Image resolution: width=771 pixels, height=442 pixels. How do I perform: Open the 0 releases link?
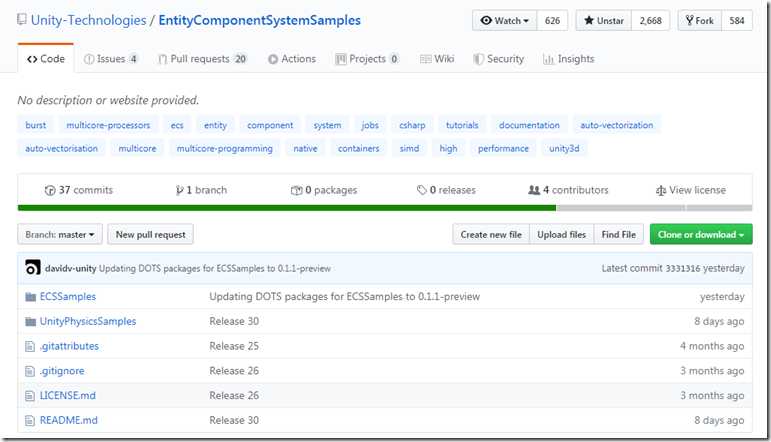click(446, 190)
